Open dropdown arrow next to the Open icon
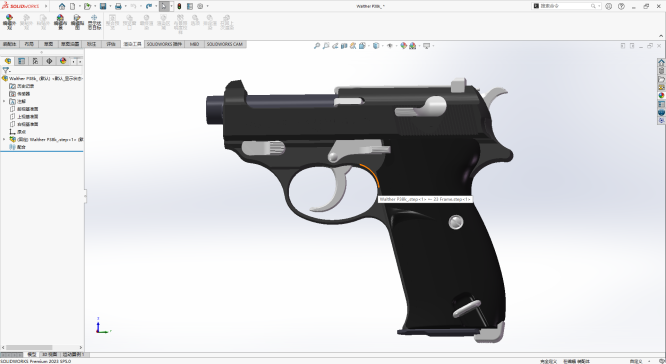 tap(95, 6)
